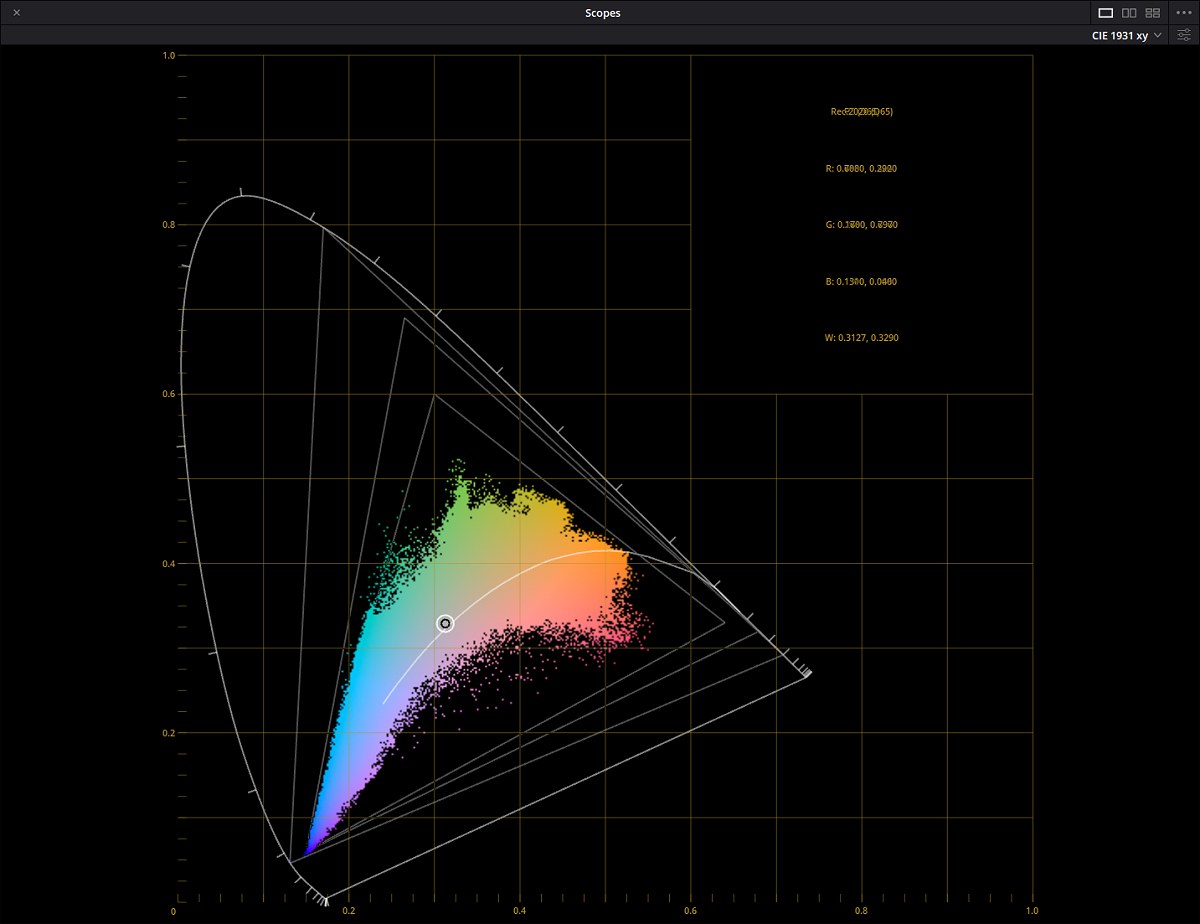Click the 0.8 label on the horizontal axis

coord(861,911)
